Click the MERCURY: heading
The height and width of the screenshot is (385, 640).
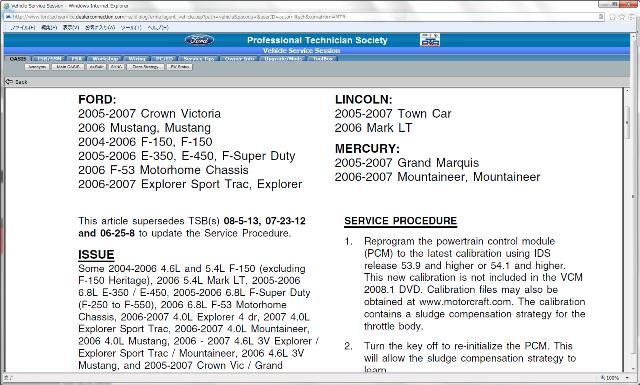point(367,149)
